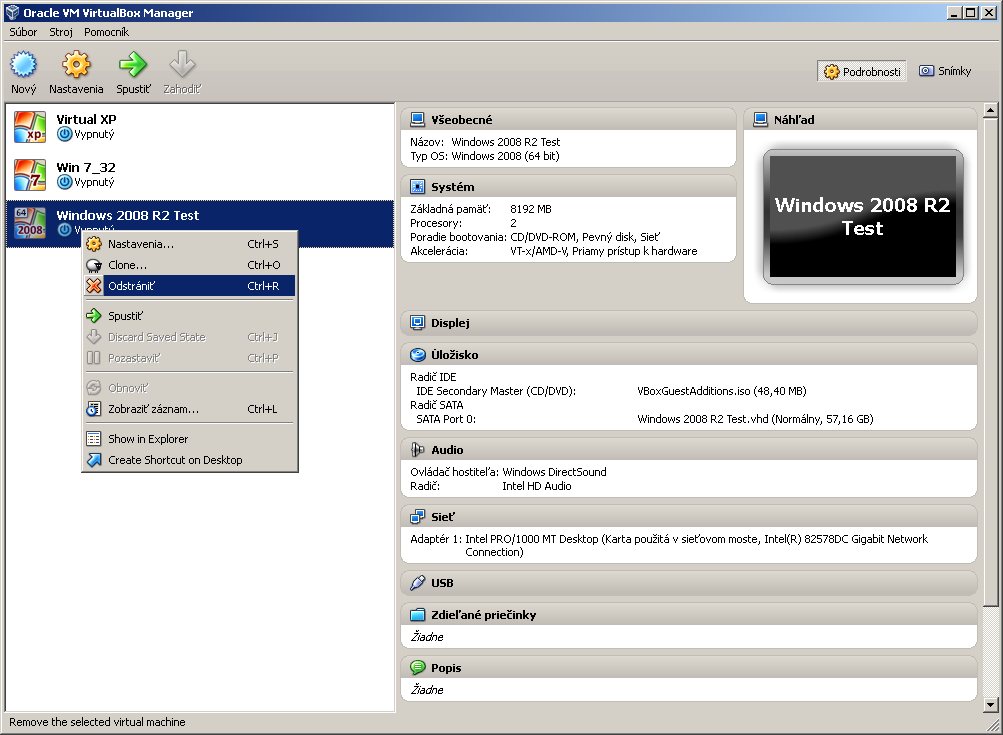Image resolution: width=1003 pixels, height=735 pixels.
Task: Open the Súbor menu
Action: 21,31
